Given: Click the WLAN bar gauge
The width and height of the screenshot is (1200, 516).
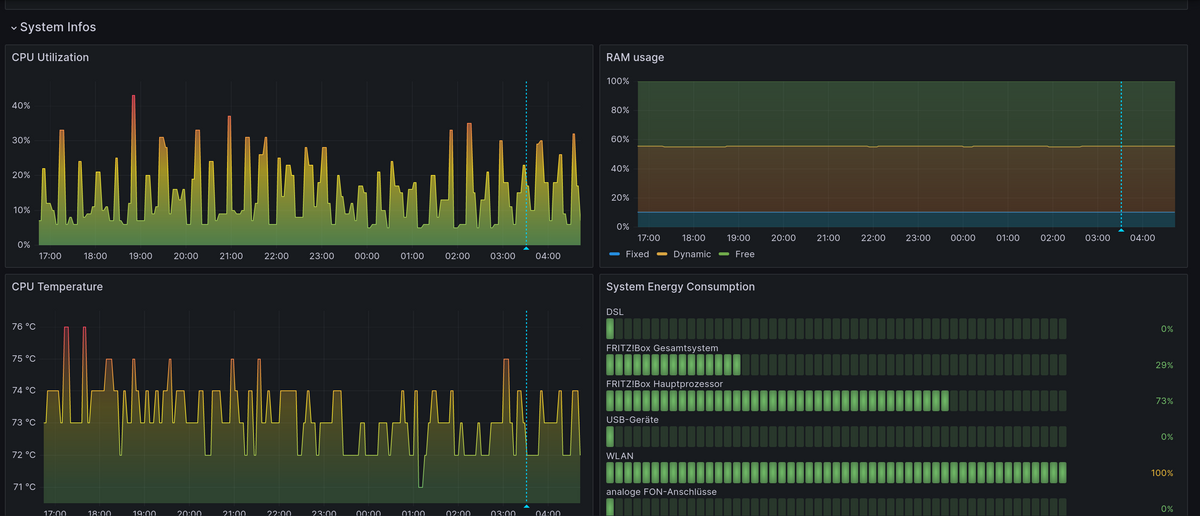Looking at the screenshot, I should [836, 472].
